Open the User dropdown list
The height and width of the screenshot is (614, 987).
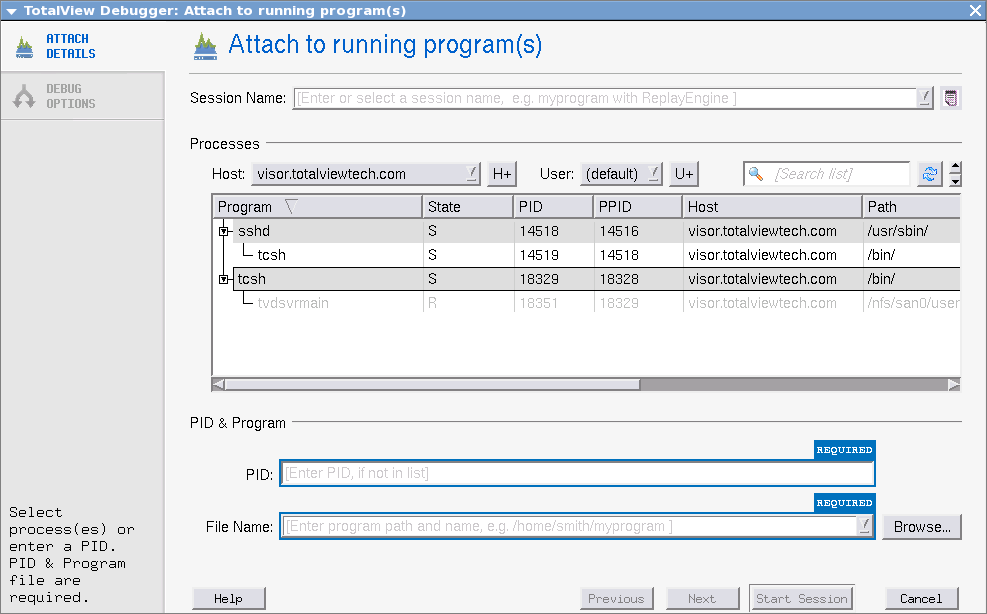click(653, 174)
